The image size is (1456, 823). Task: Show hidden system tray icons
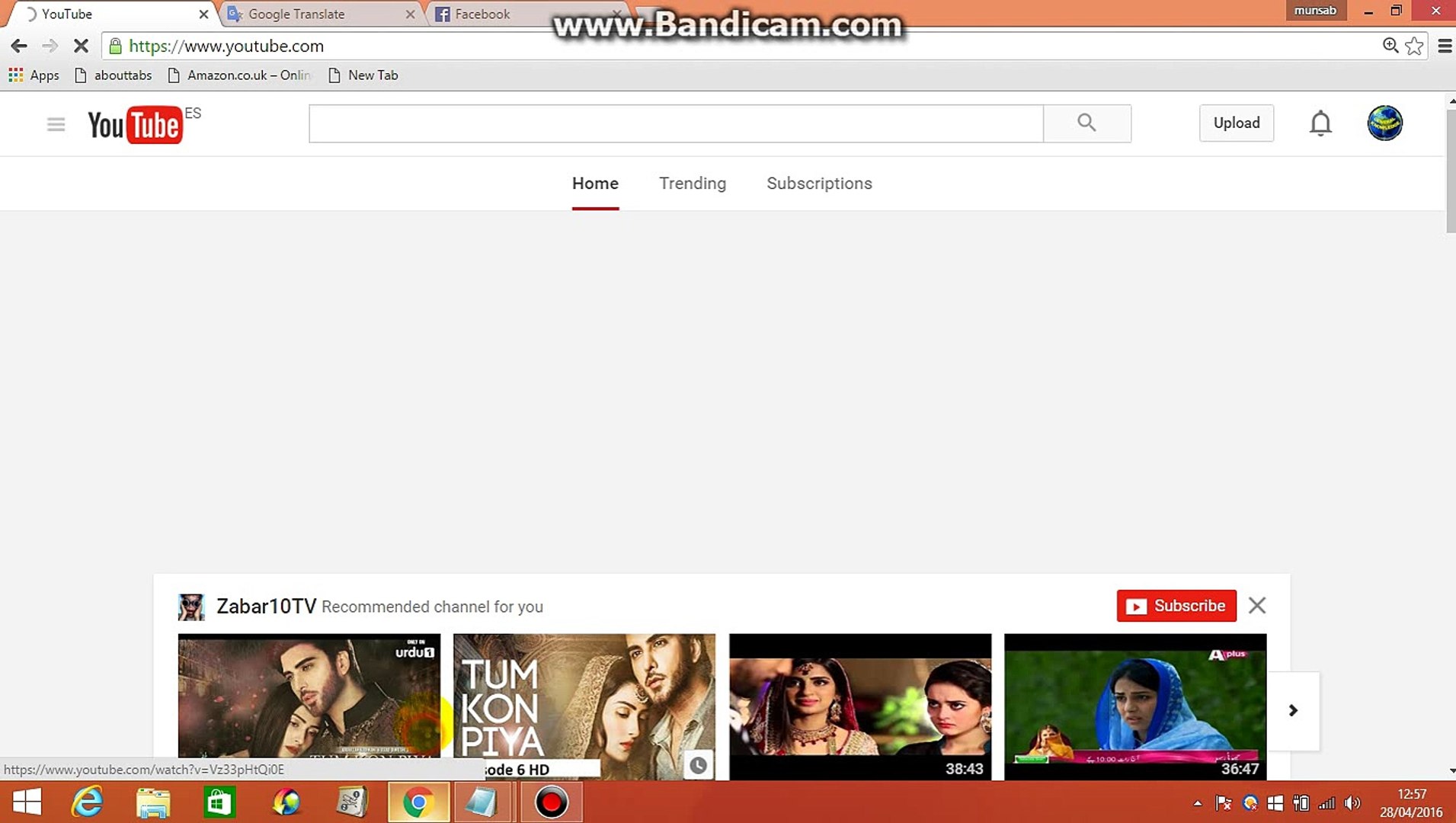pos(1198,803)
